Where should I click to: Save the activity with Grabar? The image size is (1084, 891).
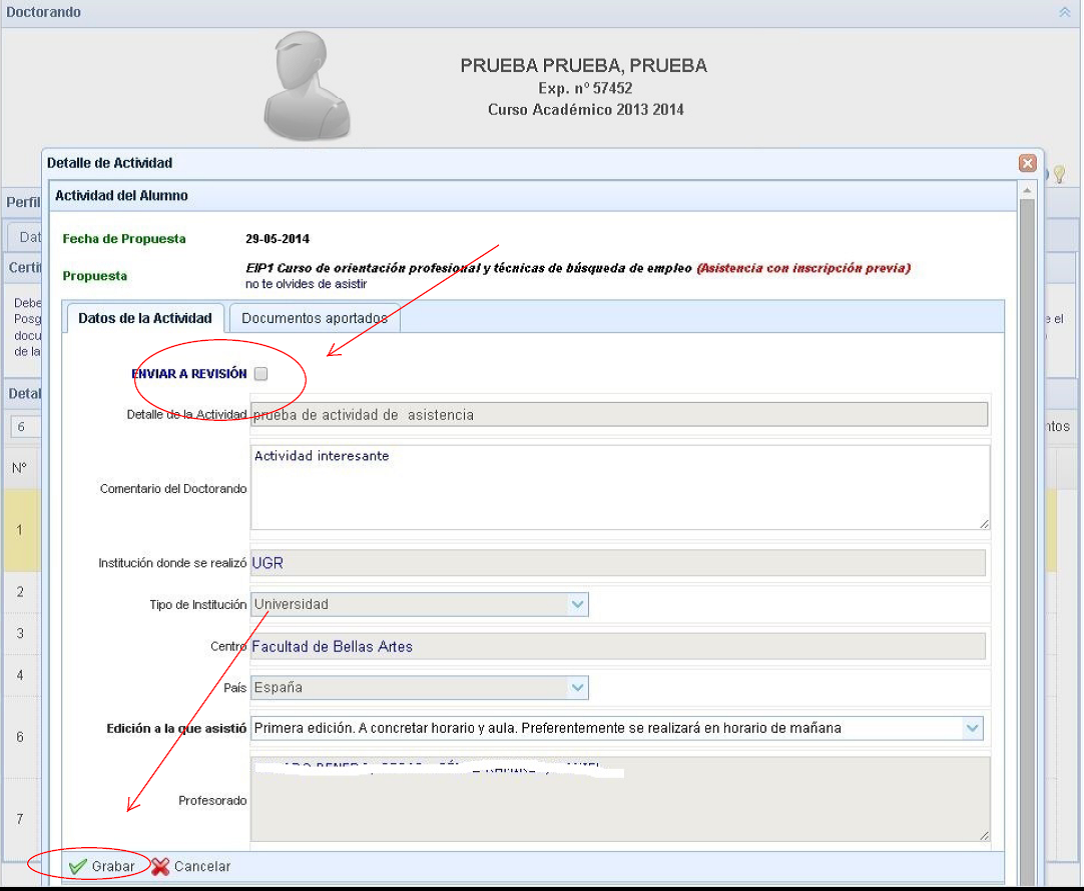(101, 866)
